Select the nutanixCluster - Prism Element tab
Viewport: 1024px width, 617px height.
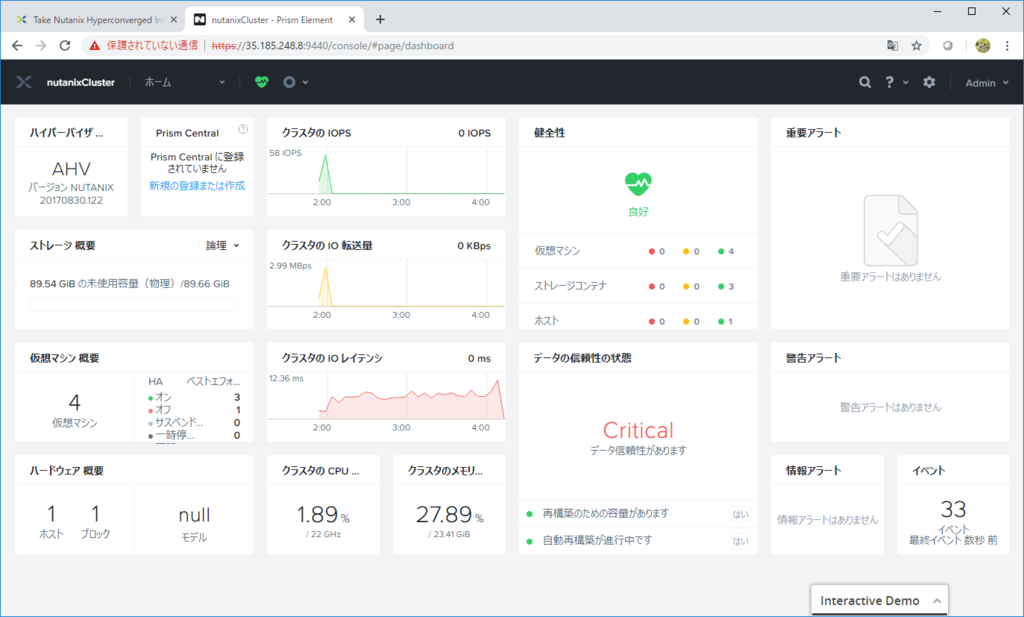(274, 20)
